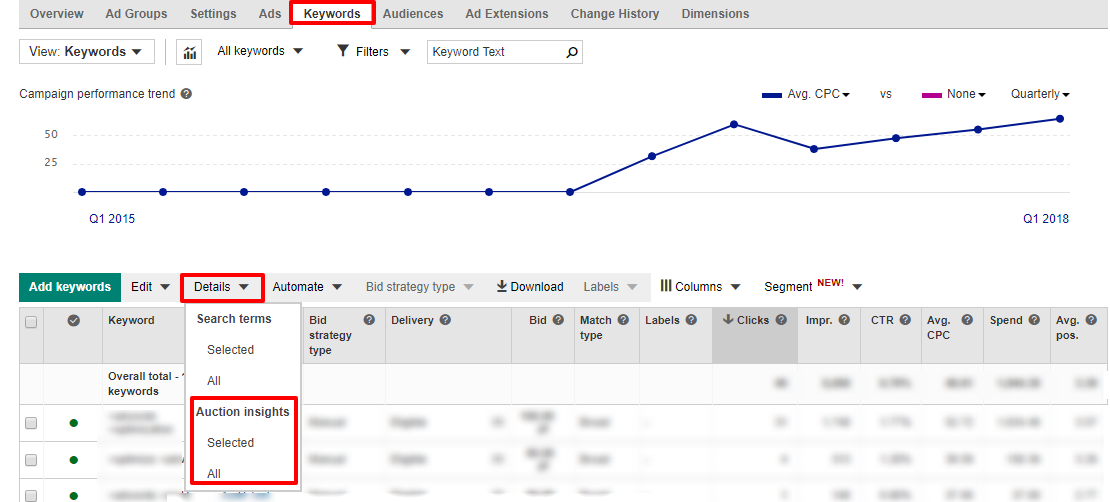Image resolution: width=1110 pixels, height=502 pixels.
Task: Change the Quarterly granularity dropdown
Action: pos(1040,94)
